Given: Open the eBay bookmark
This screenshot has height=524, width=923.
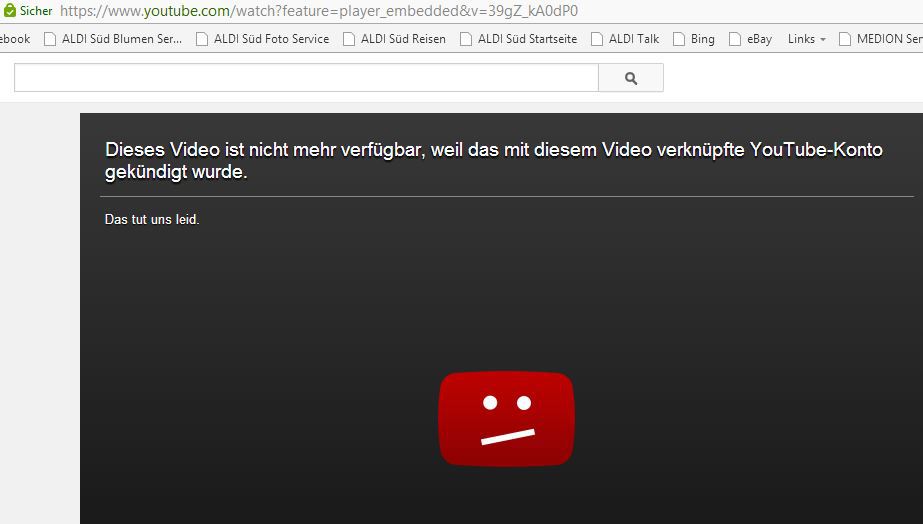Looking at the screenshot, I should [x=751, y=39].
